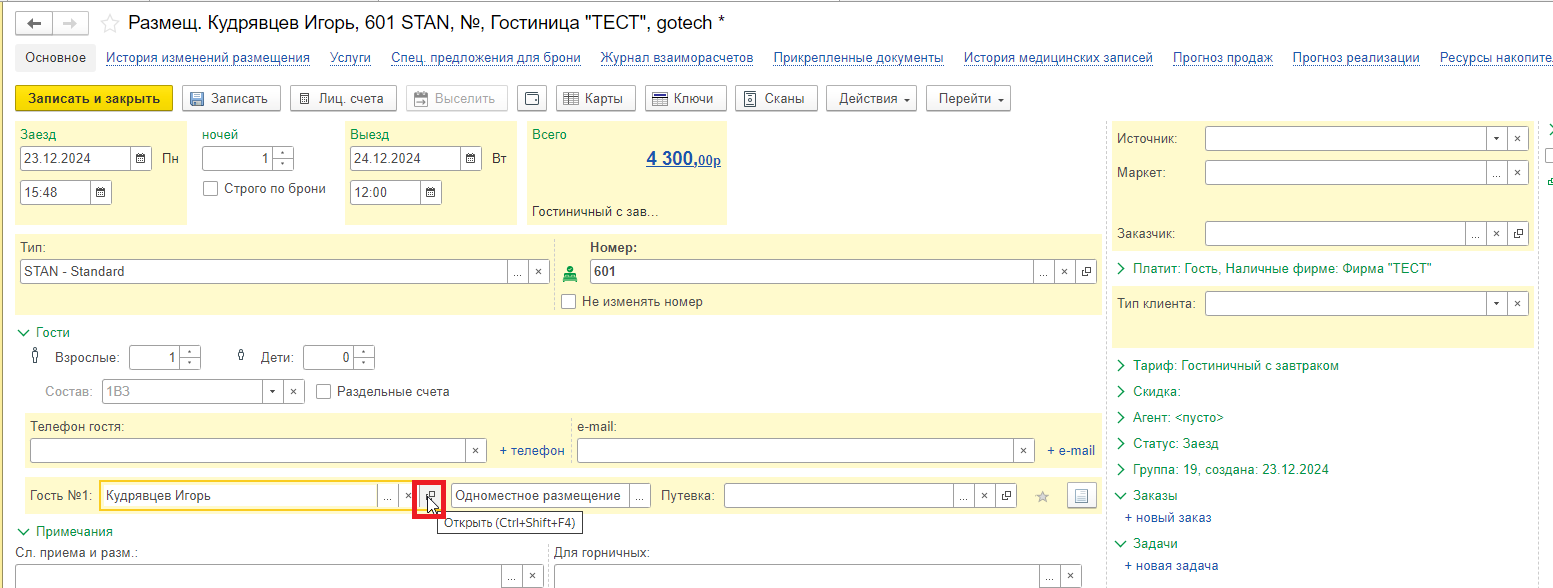Clear the Маркет field
Viewport: 1553px width, 588px height.
(1518, 173)
